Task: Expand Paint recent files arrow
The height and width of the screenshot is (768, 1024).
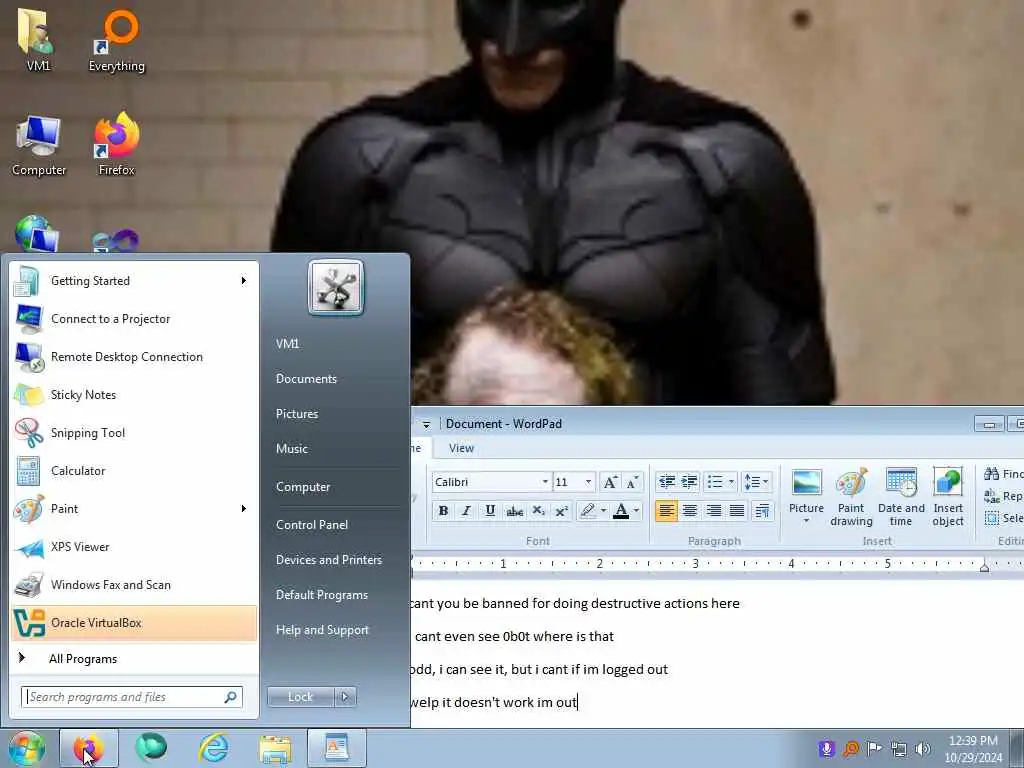Action: [x=244, y=509]
